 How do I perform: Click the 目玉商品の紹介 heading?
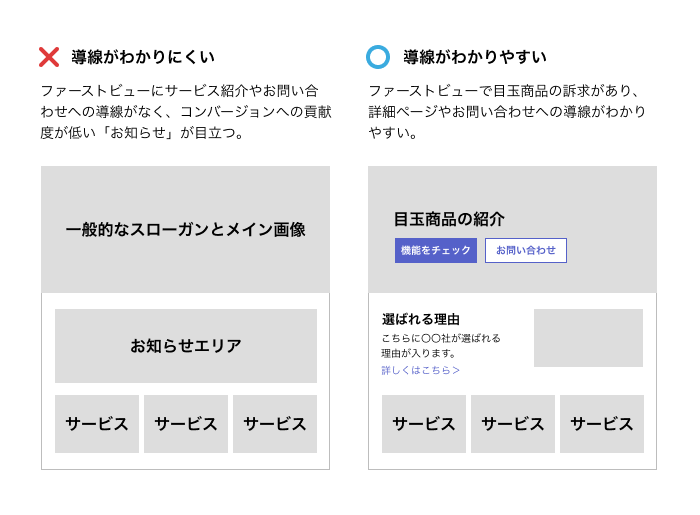(449, 219)
